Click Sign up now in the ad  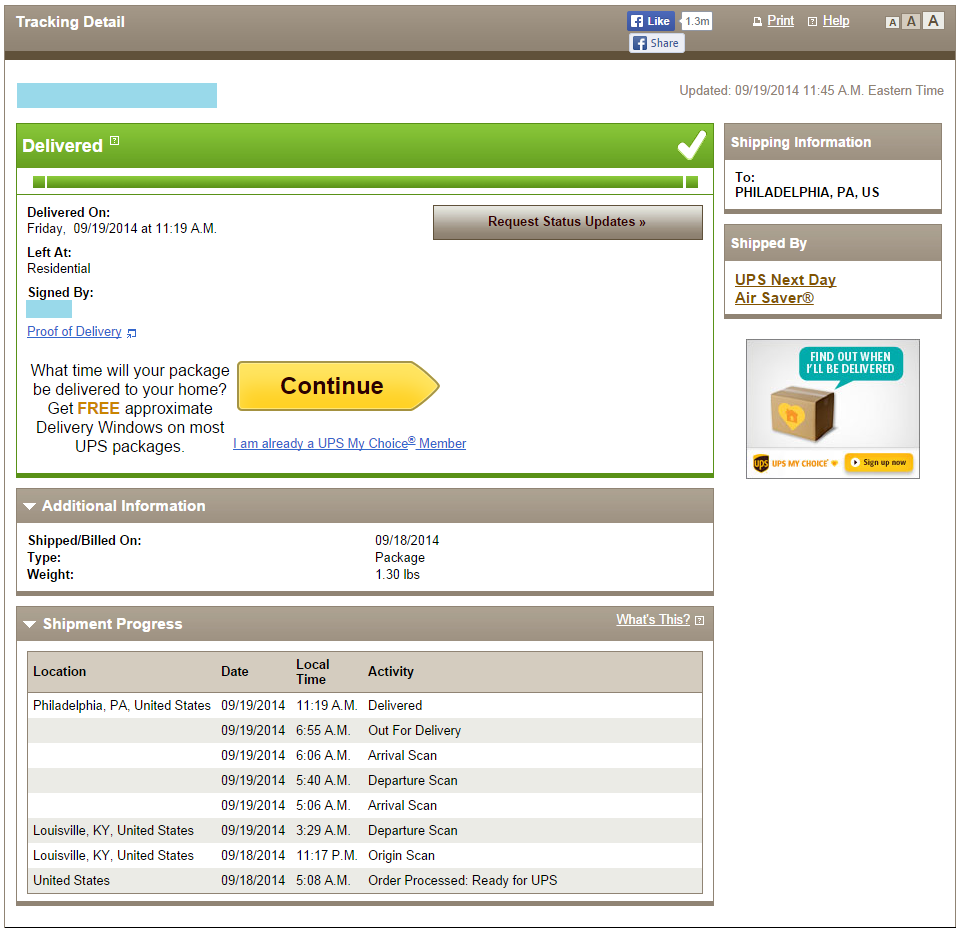[879, 463]
